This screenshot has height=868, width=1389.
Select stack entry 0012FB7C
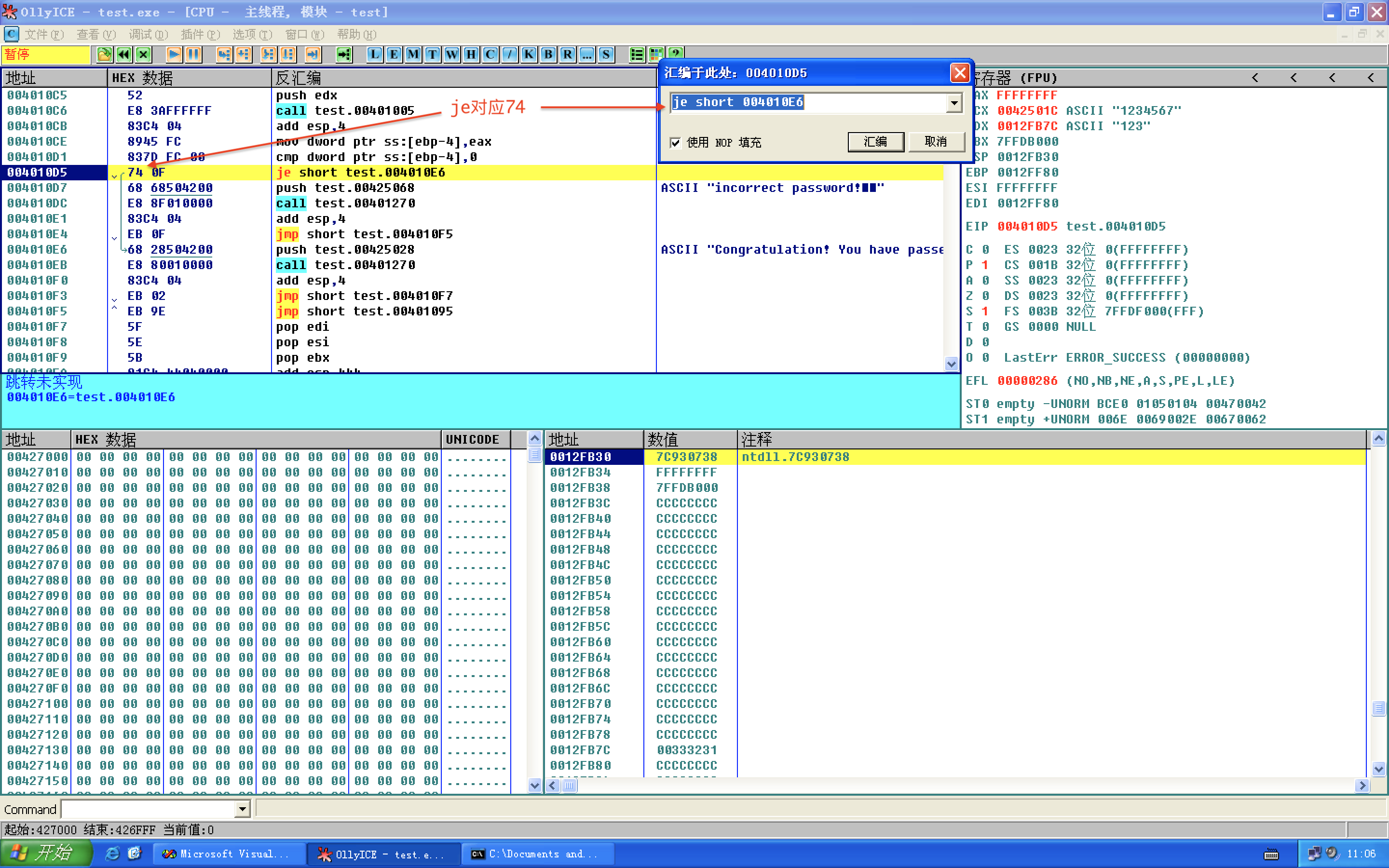(x=580, y=750)
